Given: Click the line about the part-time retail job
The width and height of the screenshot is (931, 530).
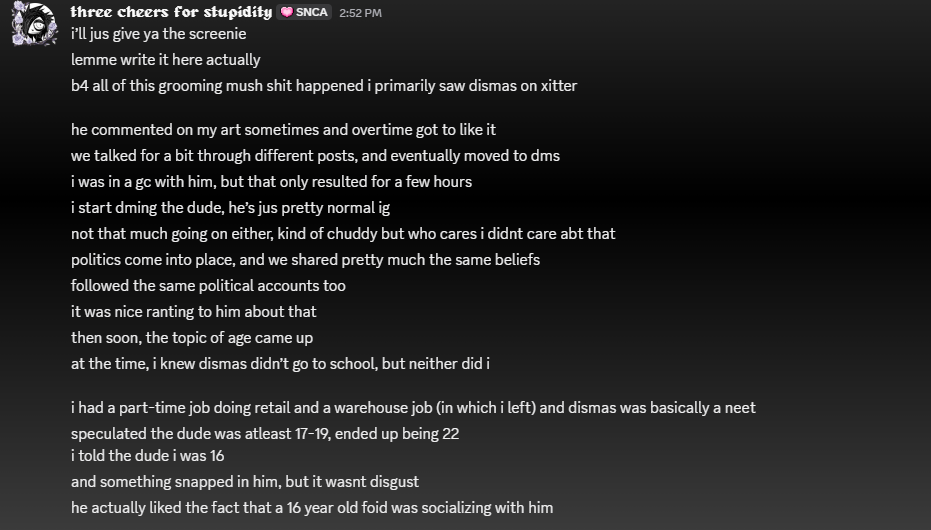Looking at the screenshot, I should (413, 408).
